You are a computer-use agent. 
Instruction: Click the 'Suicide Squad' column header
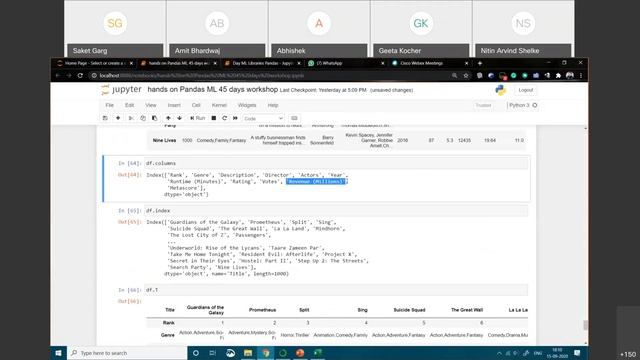point(409,310)
